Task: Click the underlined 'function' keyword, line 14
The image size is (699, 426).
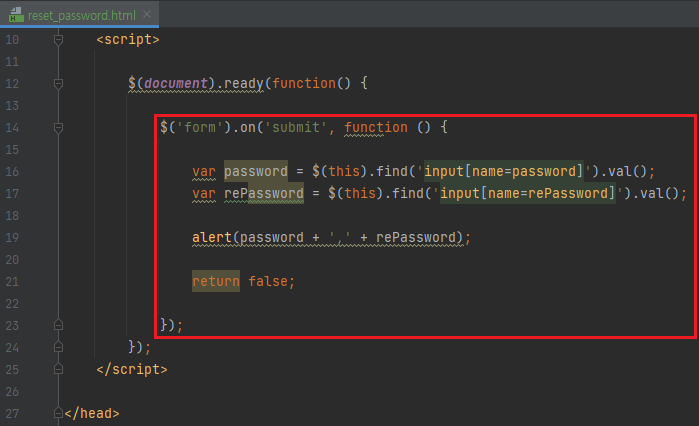Action: [376, 127]
